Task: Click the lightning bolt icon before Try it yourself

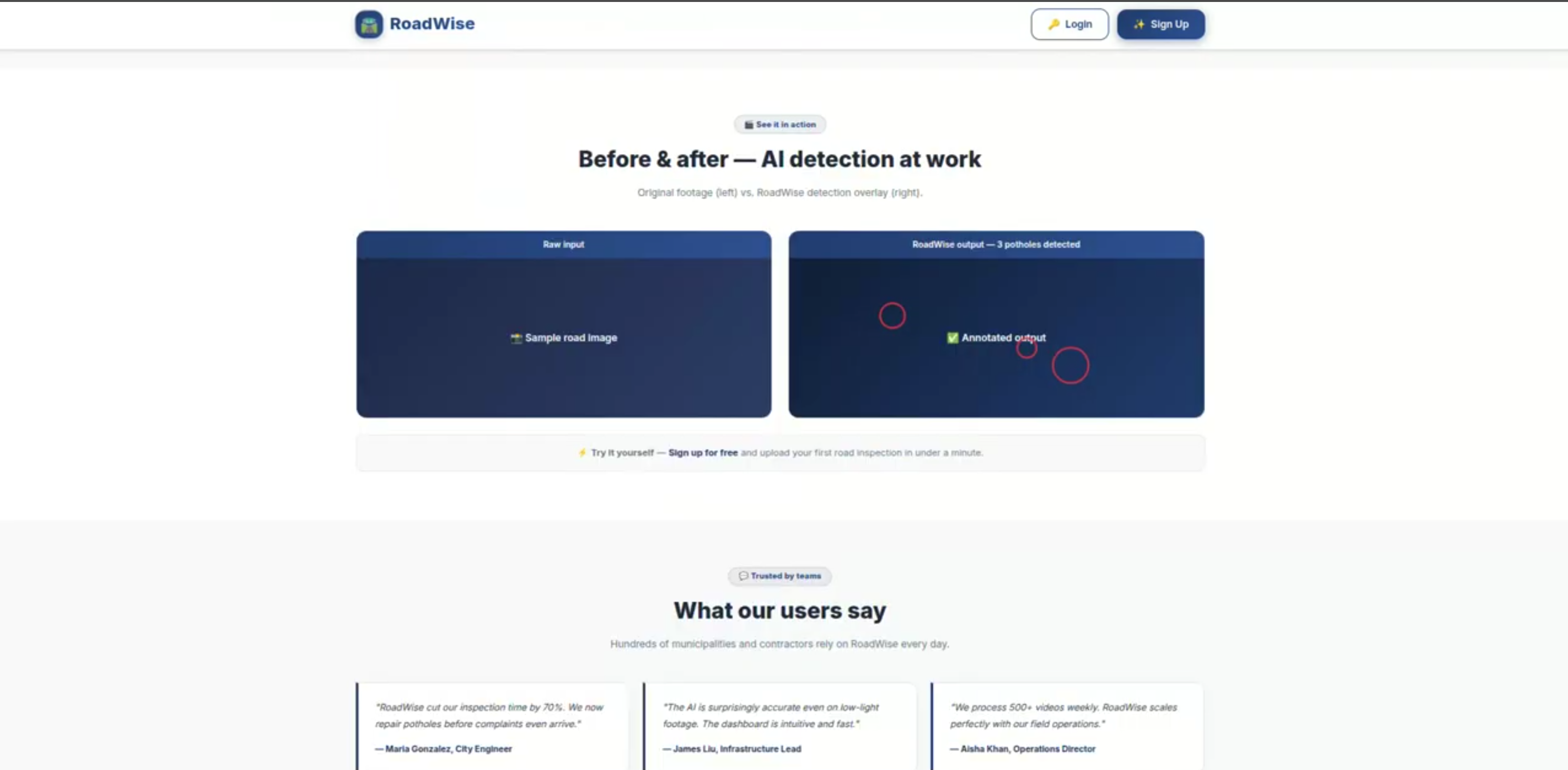Action: (582, 452)
